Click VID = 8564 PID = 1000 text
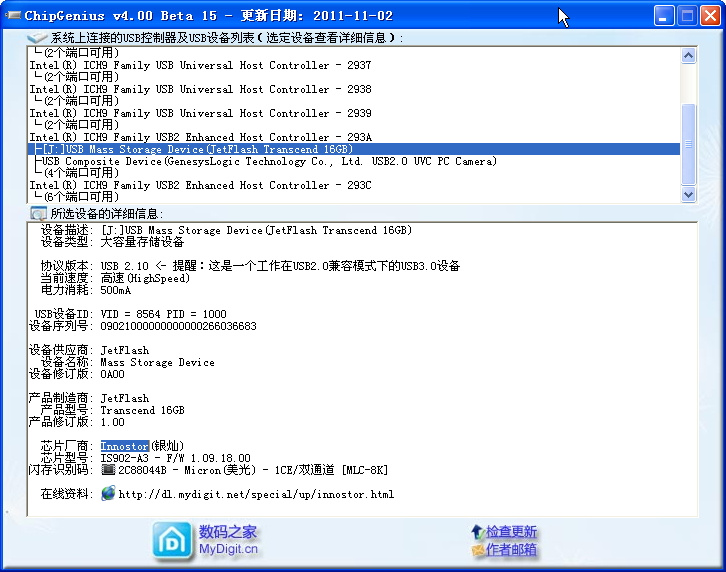 pyautogui.click(x=163, y=314)
